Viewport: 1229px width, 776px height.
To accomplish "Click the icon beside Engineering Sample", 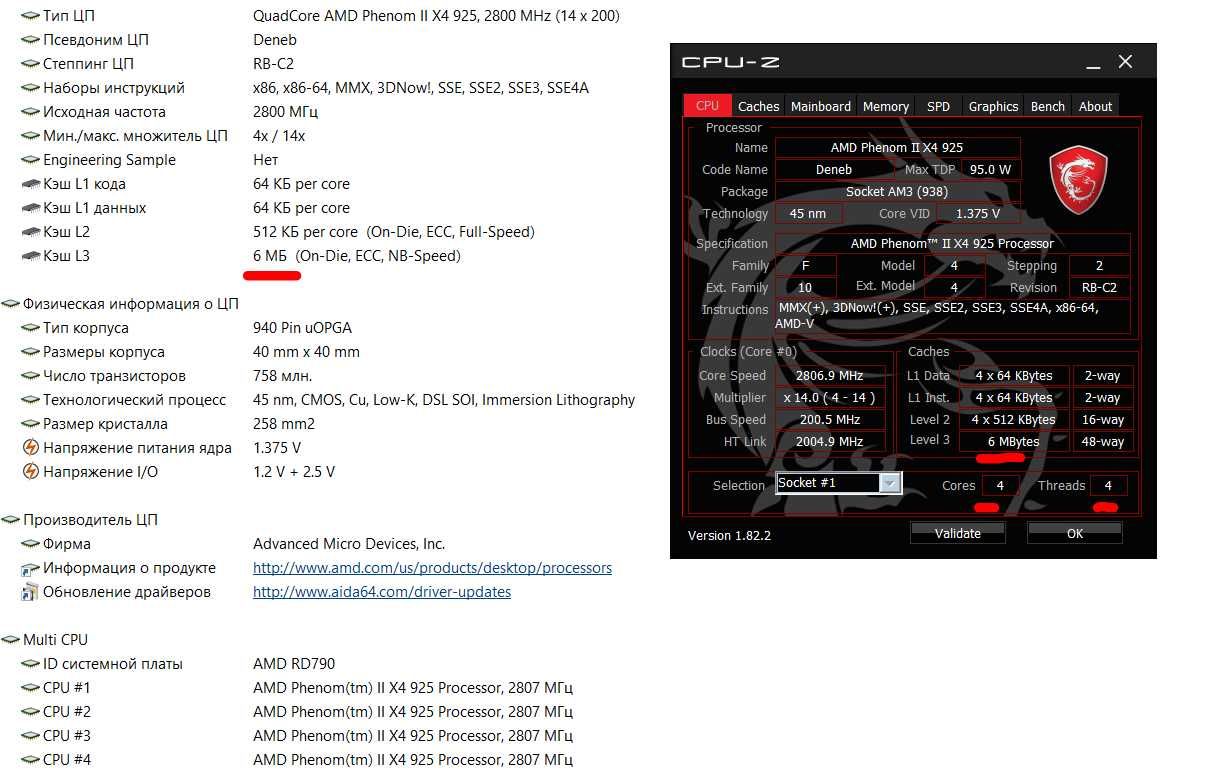I will [x=30, y=160].
